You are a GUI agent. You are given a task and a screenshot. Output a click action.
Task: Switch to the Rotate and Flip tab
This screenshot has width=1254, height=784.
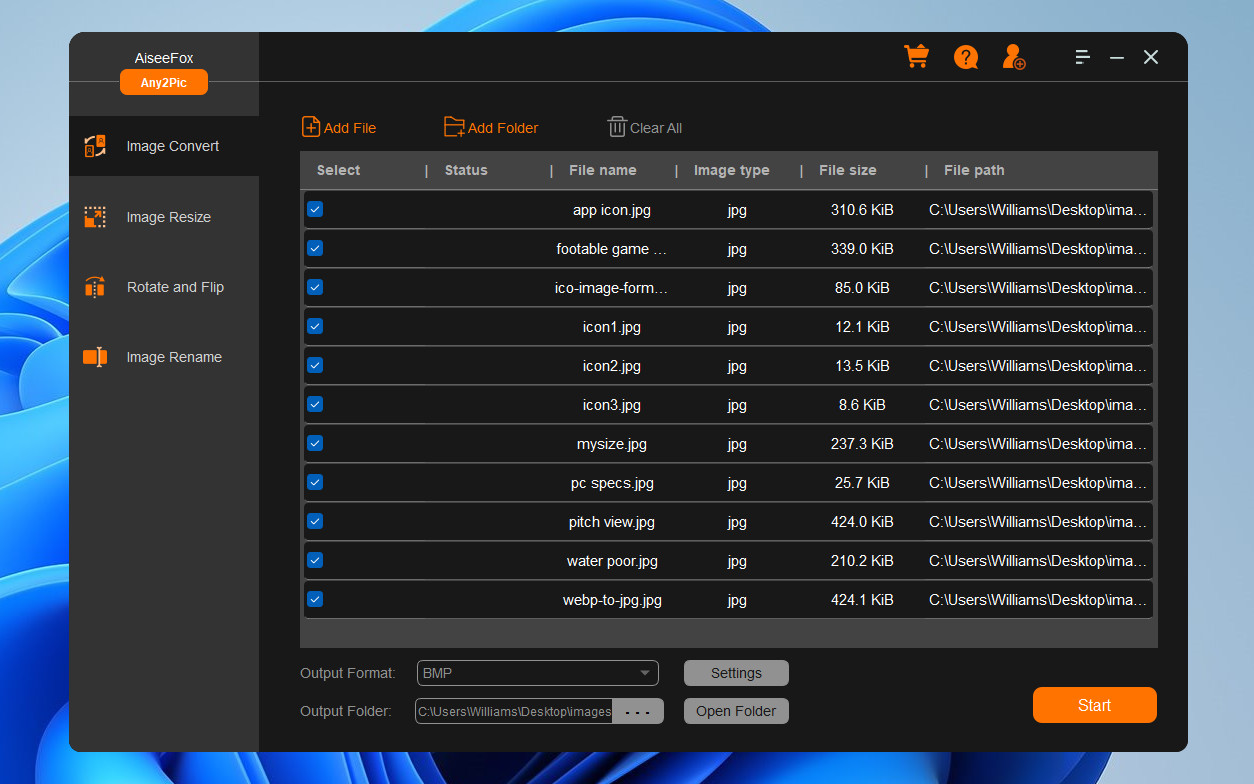pos(164,287)
